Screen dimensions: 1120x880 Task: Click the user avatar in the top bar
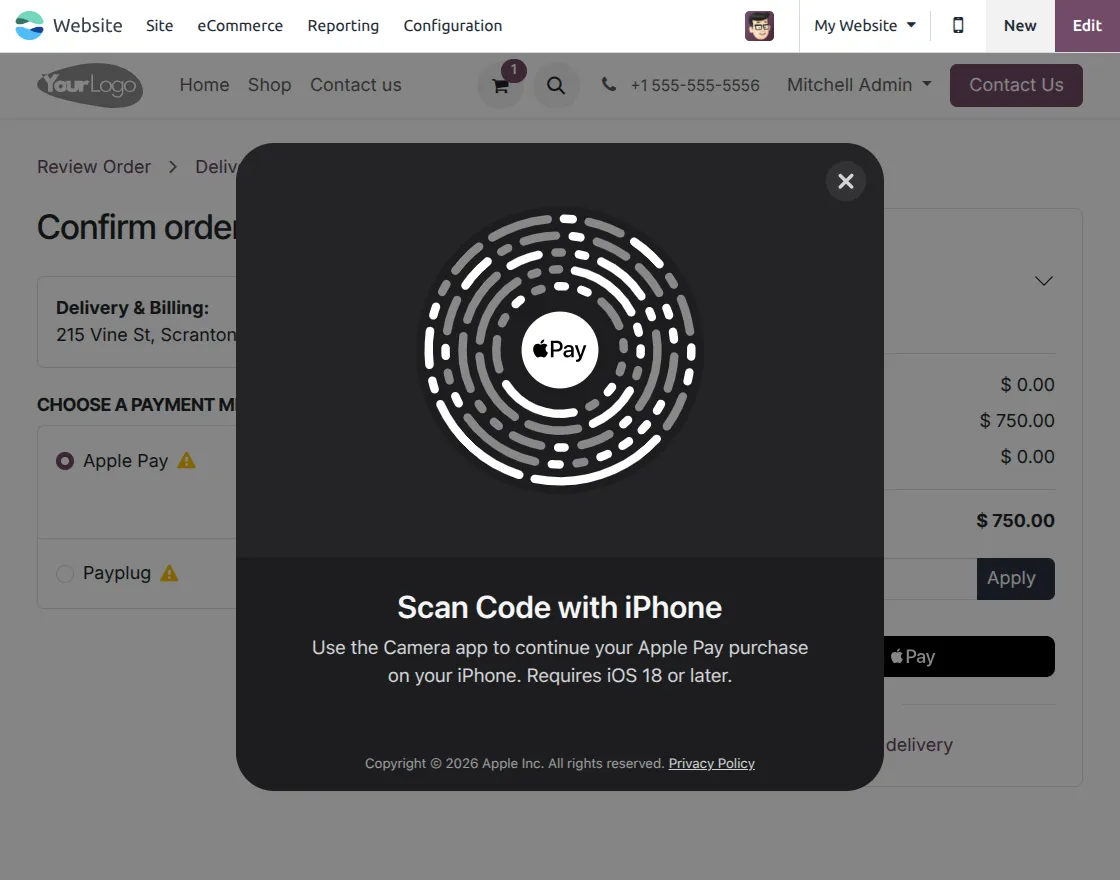coord(759,26)
